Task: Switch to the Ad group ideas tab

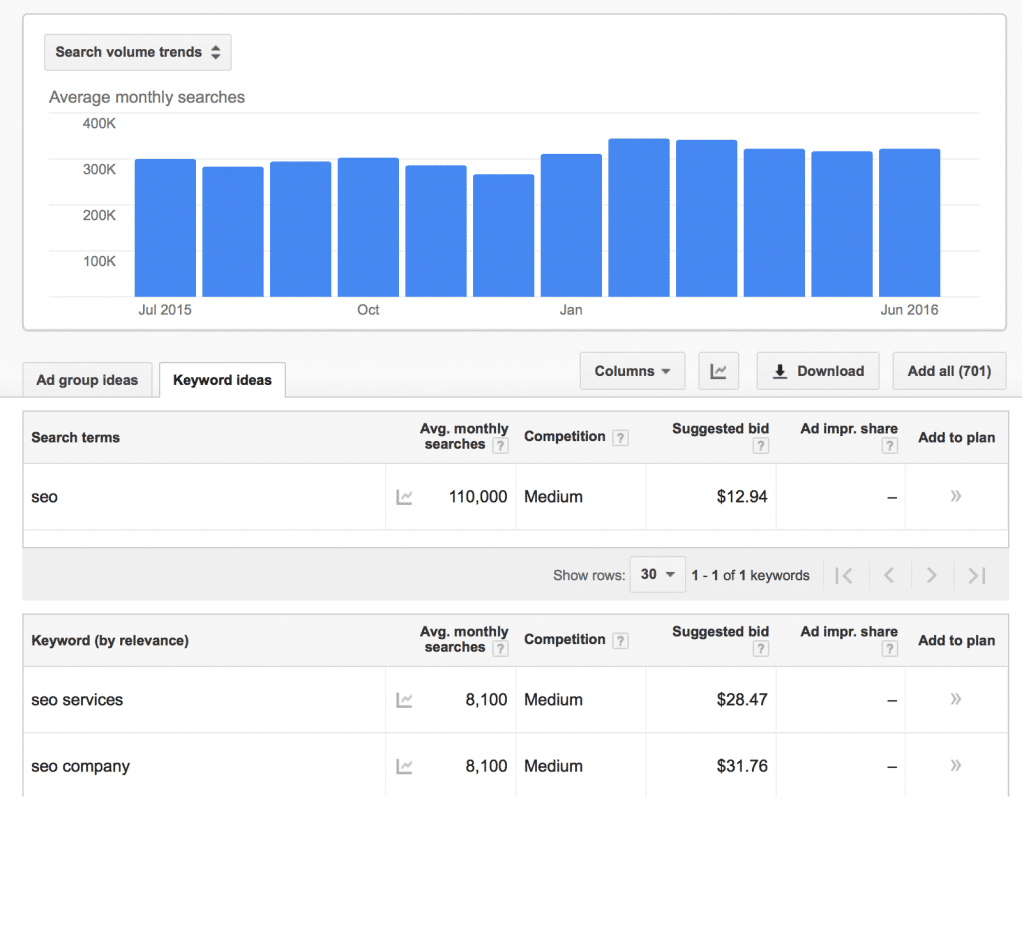Action: click(87, 380)
